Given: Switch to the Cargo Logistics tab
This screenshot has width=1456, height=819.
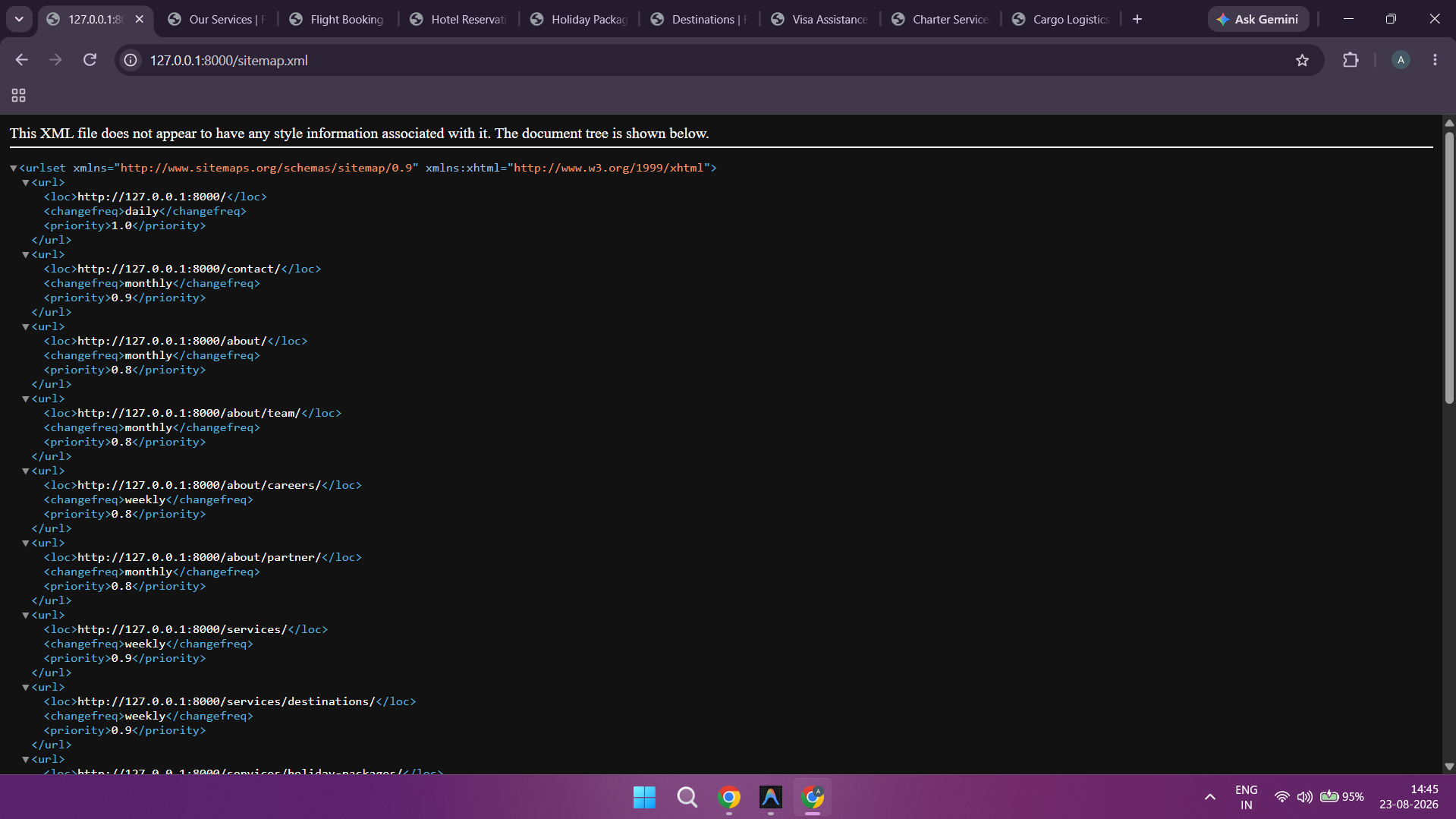Looking at the screenshot, I should (1062, 19).
